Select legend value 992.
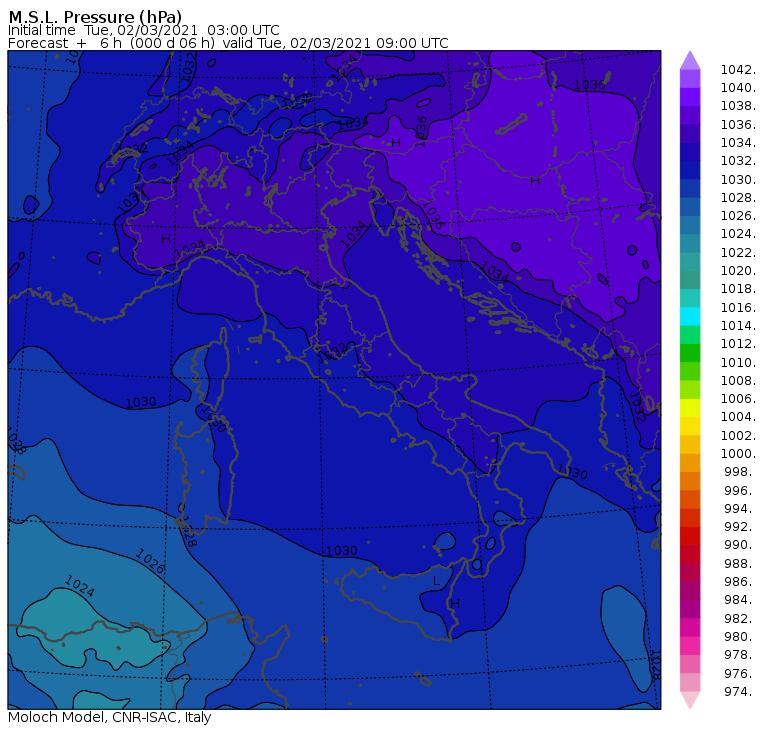The image size is (760, 731). click(740, 526)
